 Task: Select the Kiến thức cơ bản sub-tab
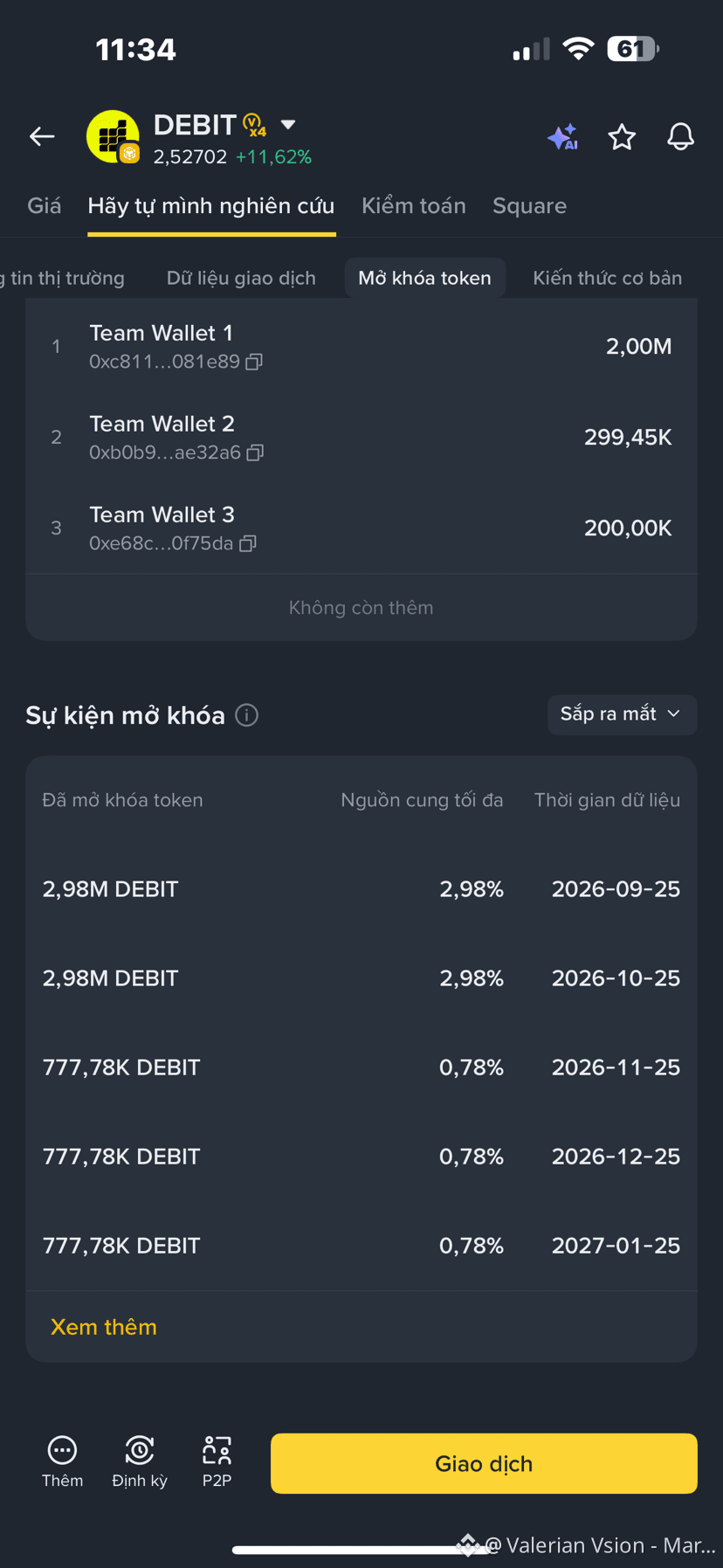[x=608, y=278]
